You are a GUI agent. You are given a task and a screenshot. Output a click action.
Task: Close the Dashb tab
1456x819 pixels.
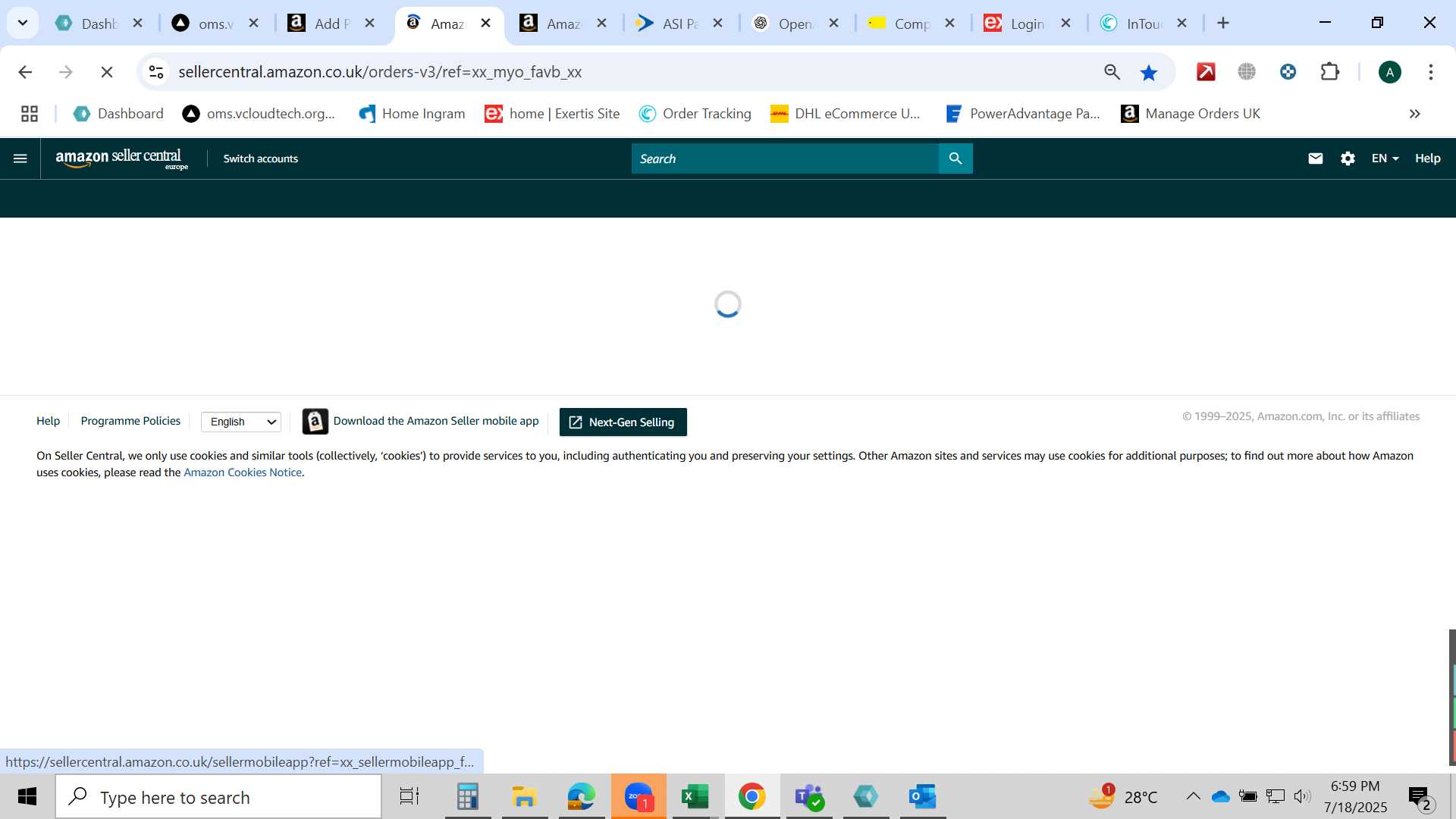(137, 24)
